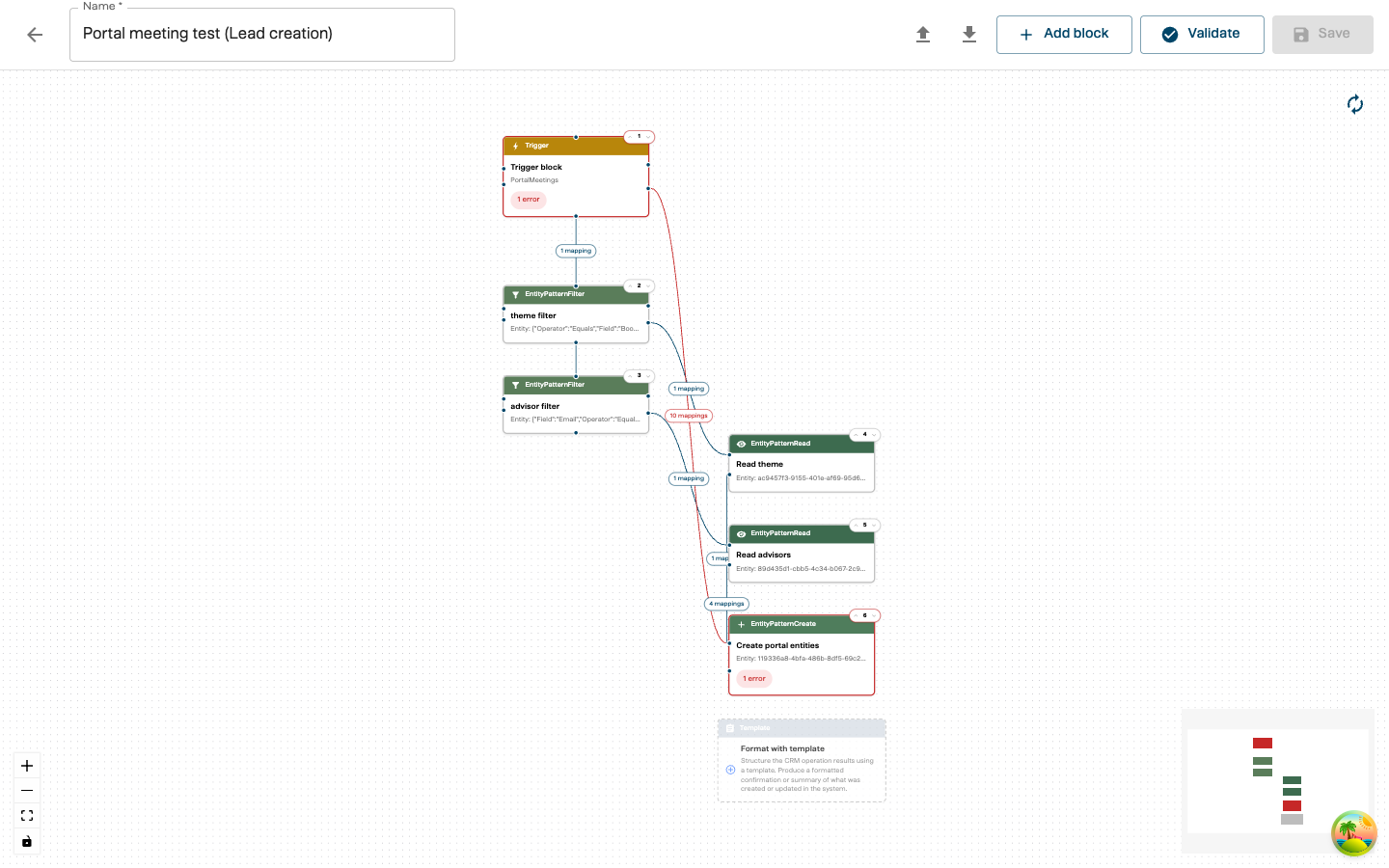Select the download workflow icon in the toolbar
Screen dimensions: 1389x868
(969, 34)
